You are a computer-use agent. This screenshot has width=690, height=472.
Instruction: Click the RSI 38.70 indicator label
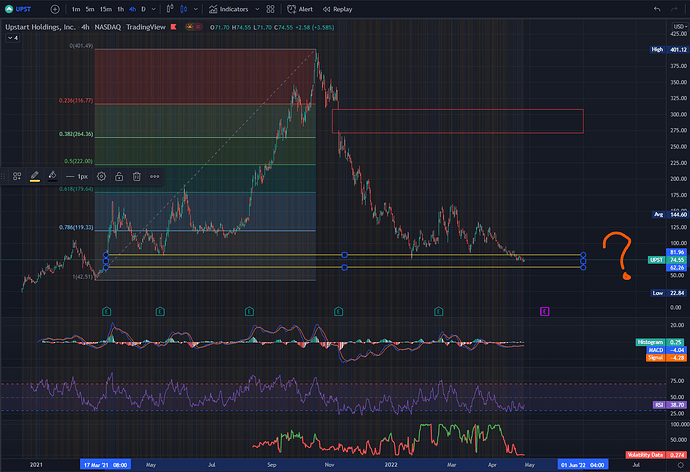(x=669, y=405)
